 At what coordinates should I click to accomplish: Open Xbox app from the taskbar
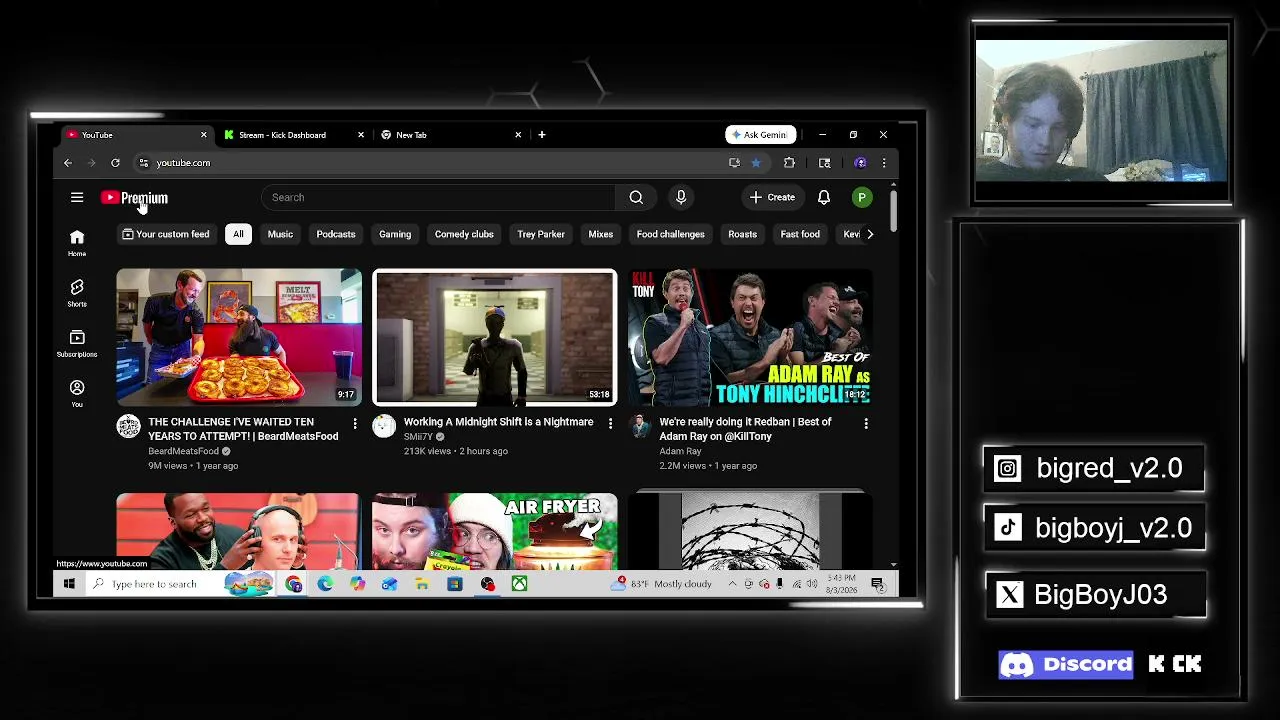519,584
